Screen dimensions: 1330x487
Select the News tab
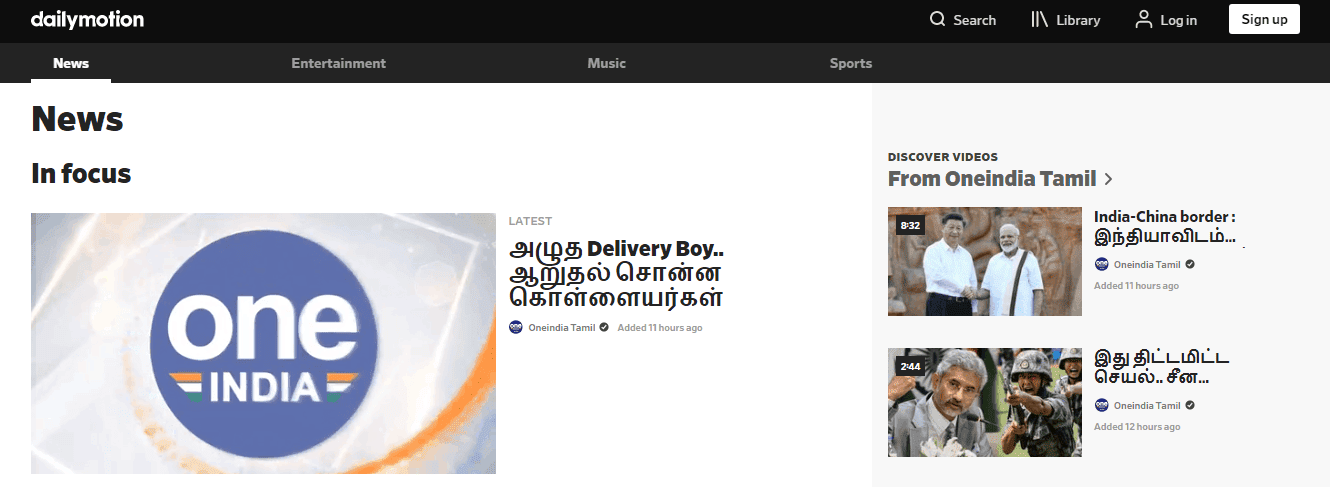pos(71,63)
